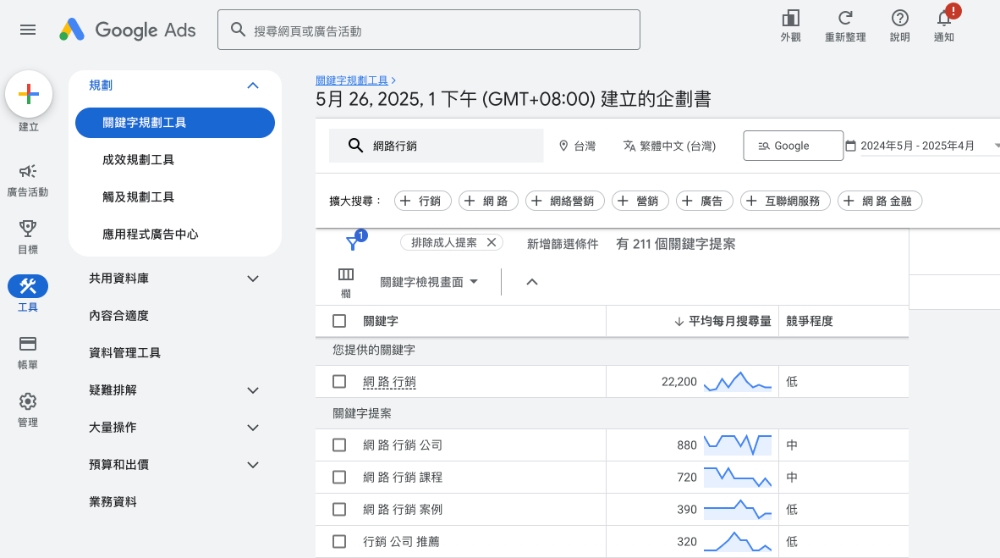The width and height of the screenshot is (1000, 558).
Task: Open the 通知 notifications bell
Action: [945, 26]
